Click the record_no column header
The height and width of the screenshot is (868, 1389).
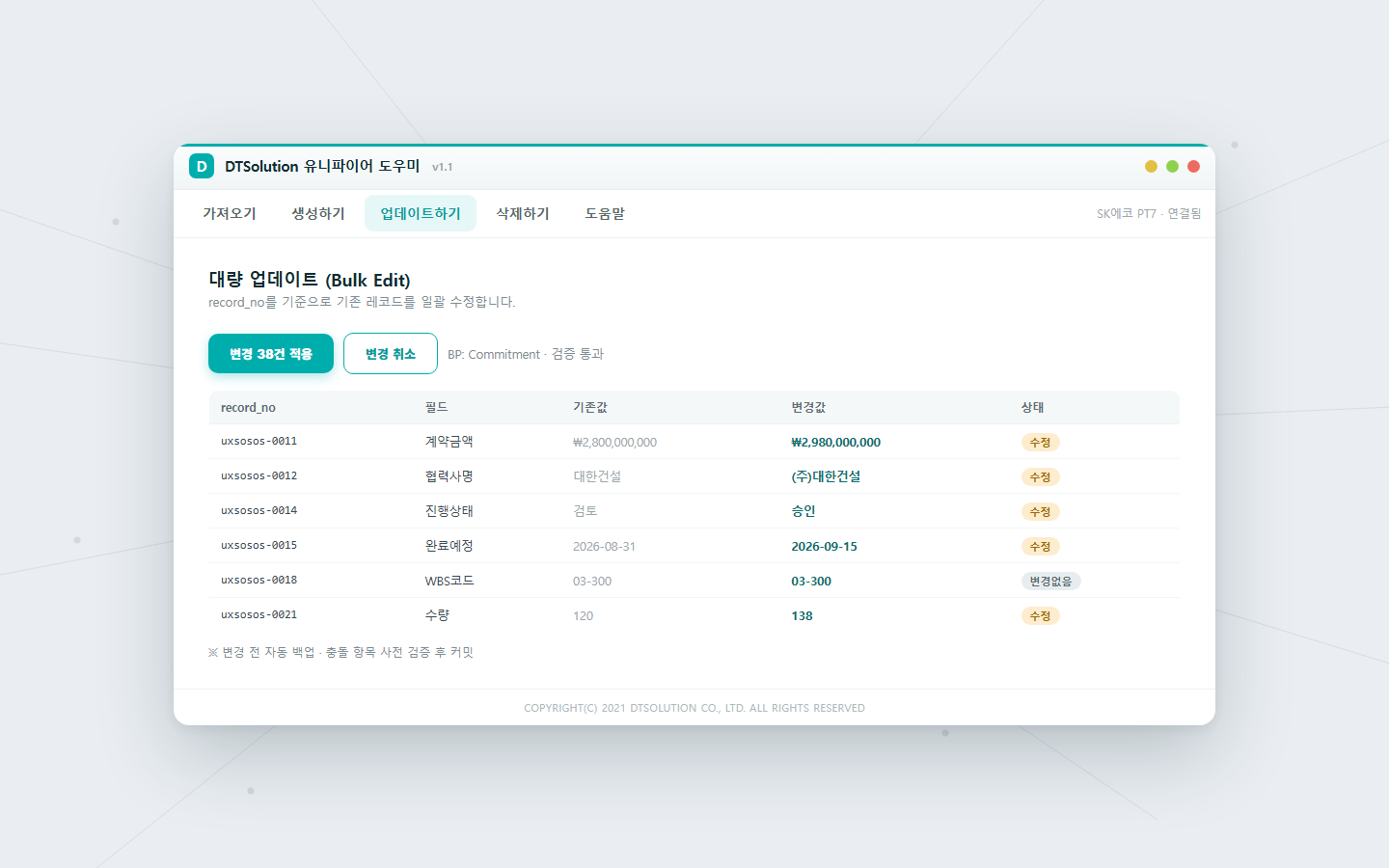click(248, 407)
